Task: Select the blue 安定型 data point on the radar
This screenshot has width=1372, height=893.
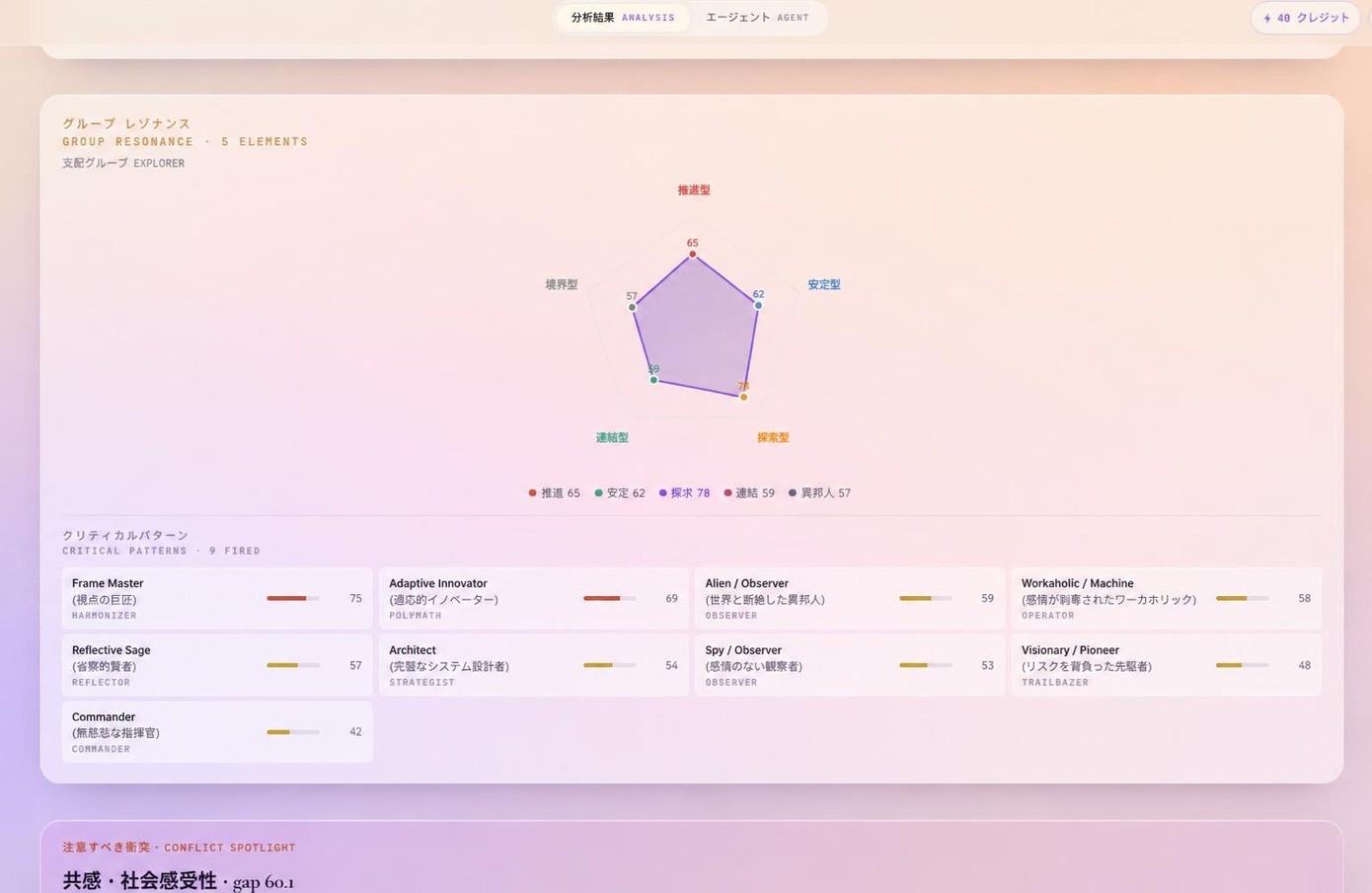Action: click(x=758, y=306)
